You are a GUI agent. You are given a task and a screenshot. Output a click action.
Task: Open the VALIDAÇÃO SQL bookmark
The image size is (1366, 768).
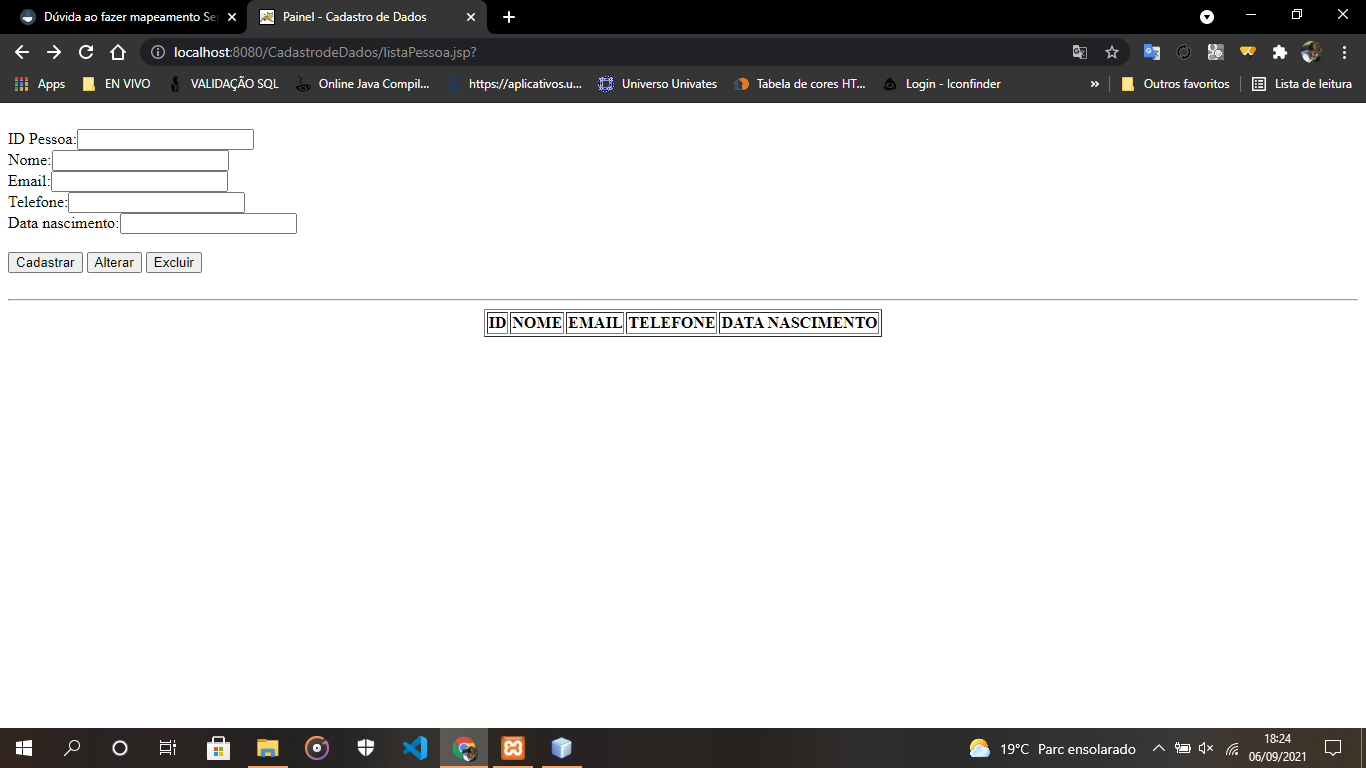click(x=223, y=84)
